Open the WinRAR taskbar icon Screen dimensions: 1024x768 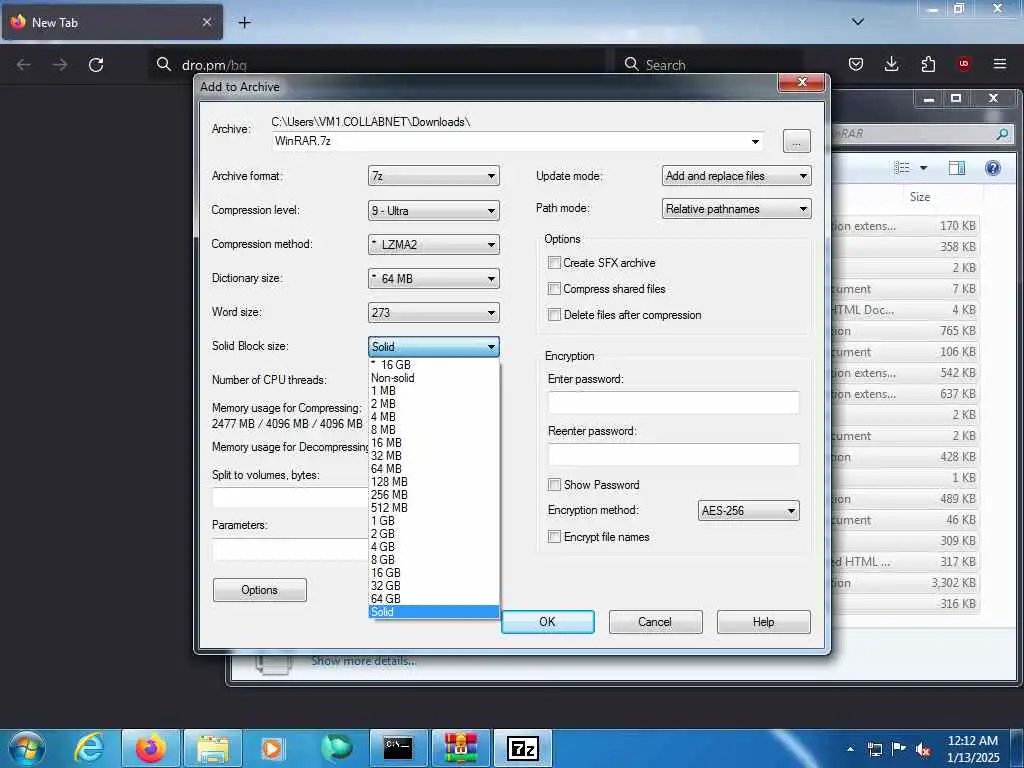(x=460, y=748)
